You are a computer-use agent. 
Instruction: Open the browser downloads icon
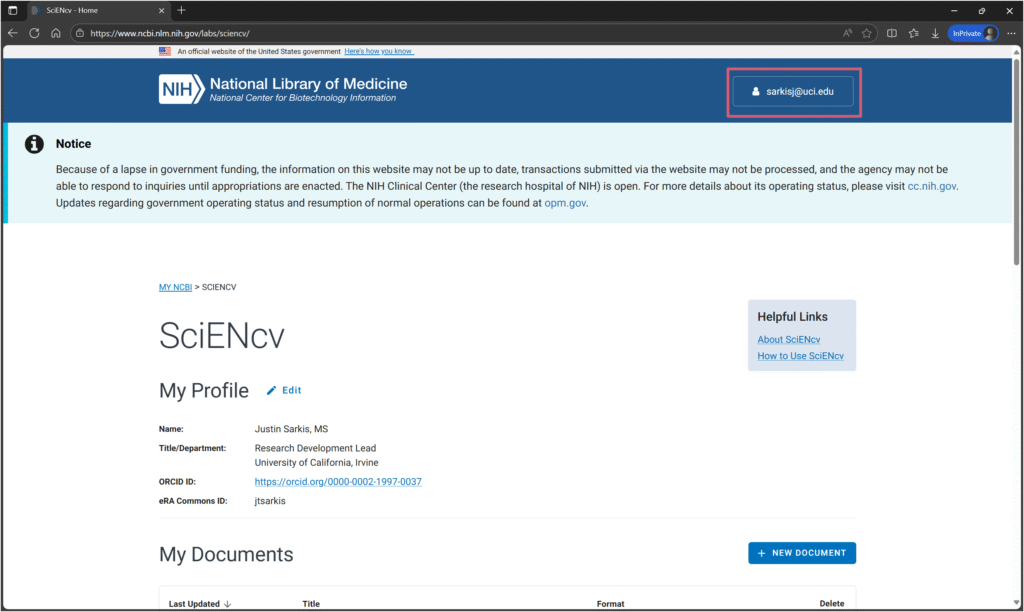coord(935,33)
